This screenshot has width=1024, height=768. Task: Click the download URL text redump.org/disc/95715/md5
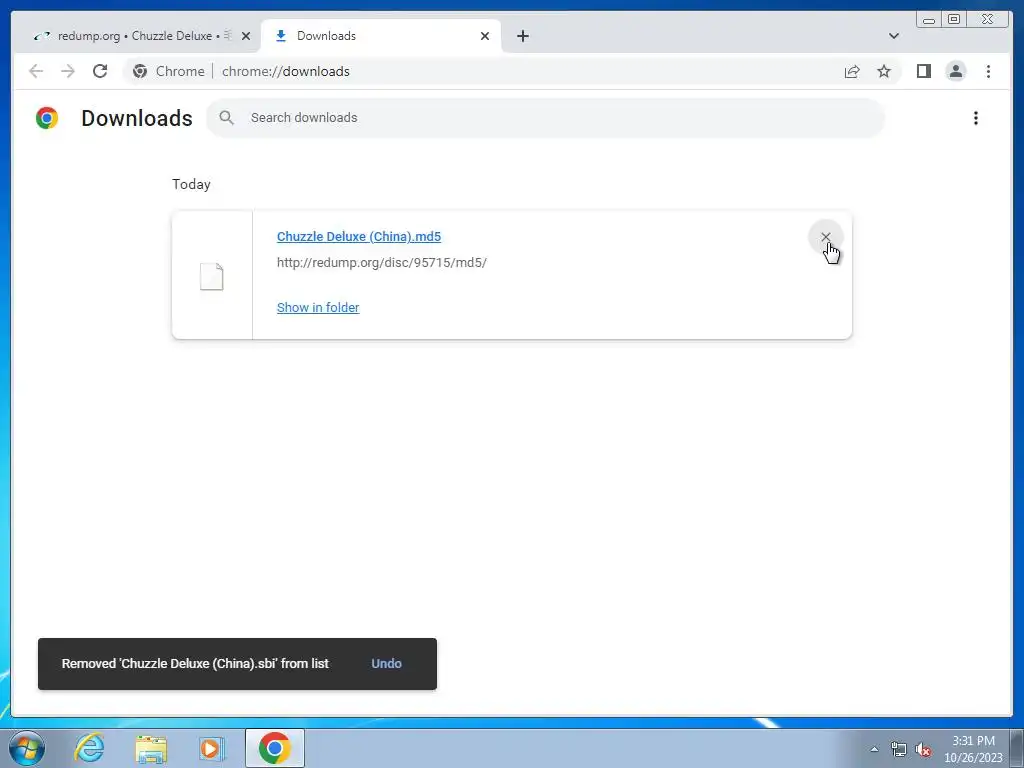point(381,263)
